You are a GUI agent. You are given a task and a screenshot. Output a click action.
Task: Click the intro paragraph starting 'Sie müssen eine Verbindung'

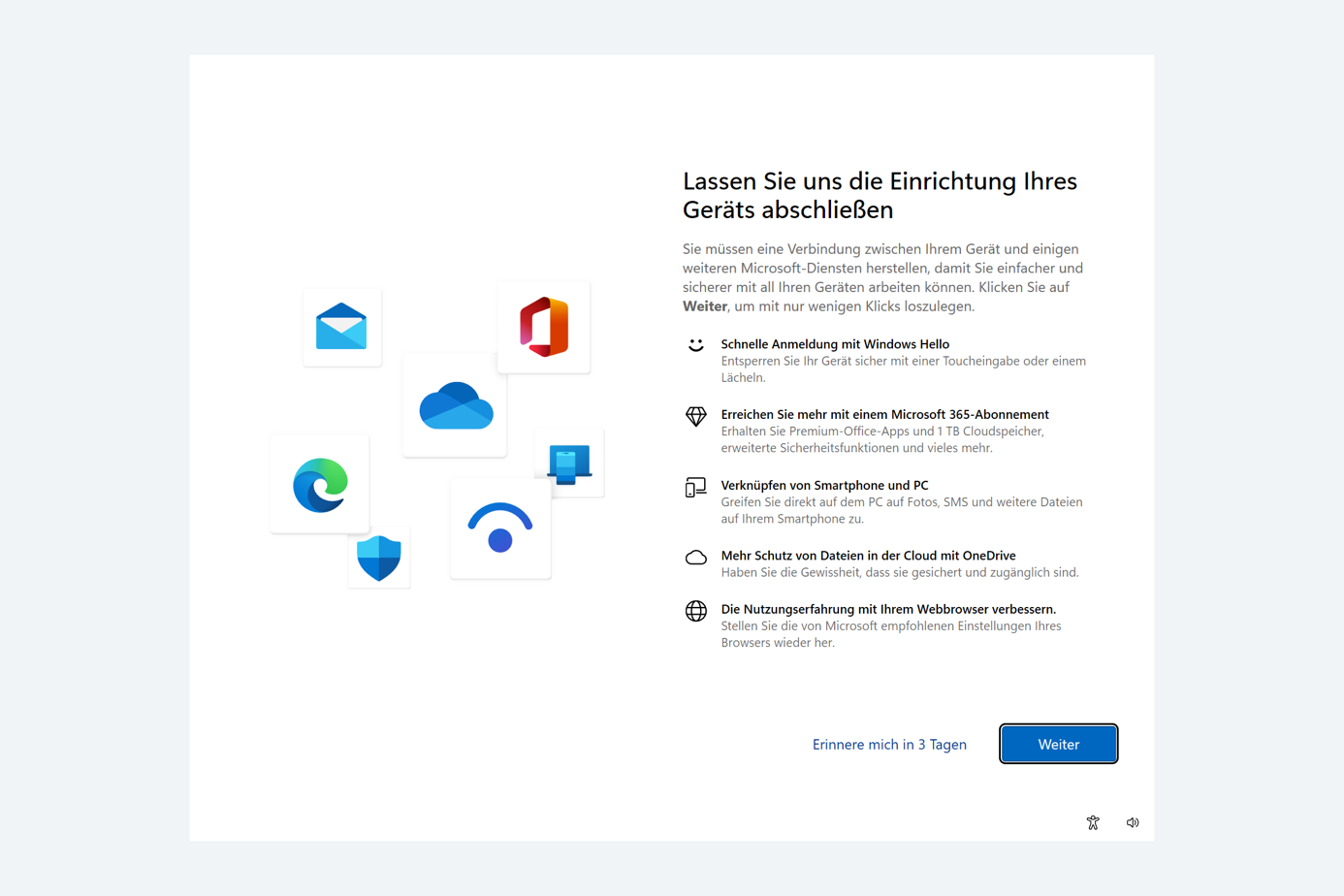tap(882, 277)
